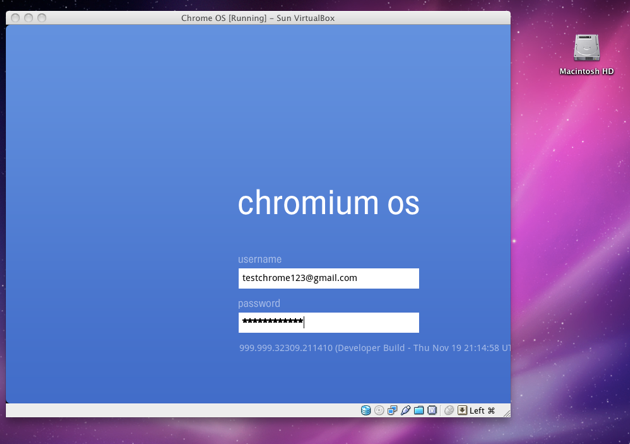This screenshot has height=444, width=630.
Task: Click the hard disk activity icon in VirtualBox status bar
Action: click(366, 410)
